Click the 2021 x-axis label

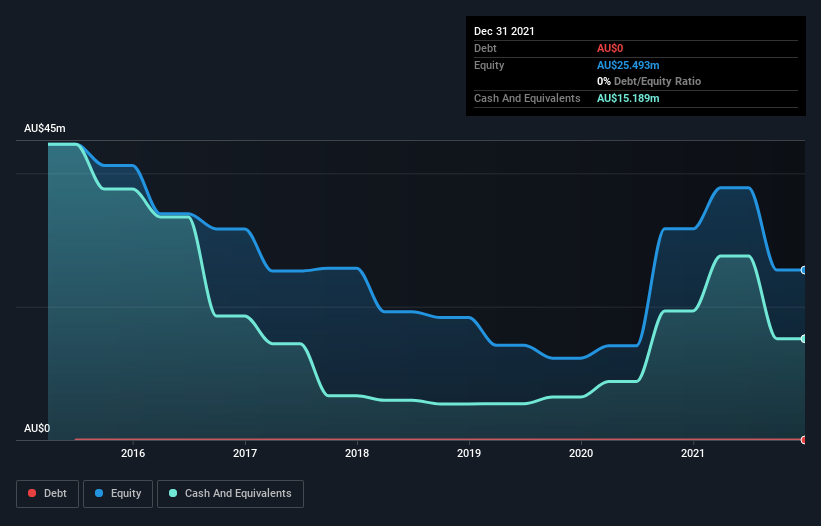point(693,453)
